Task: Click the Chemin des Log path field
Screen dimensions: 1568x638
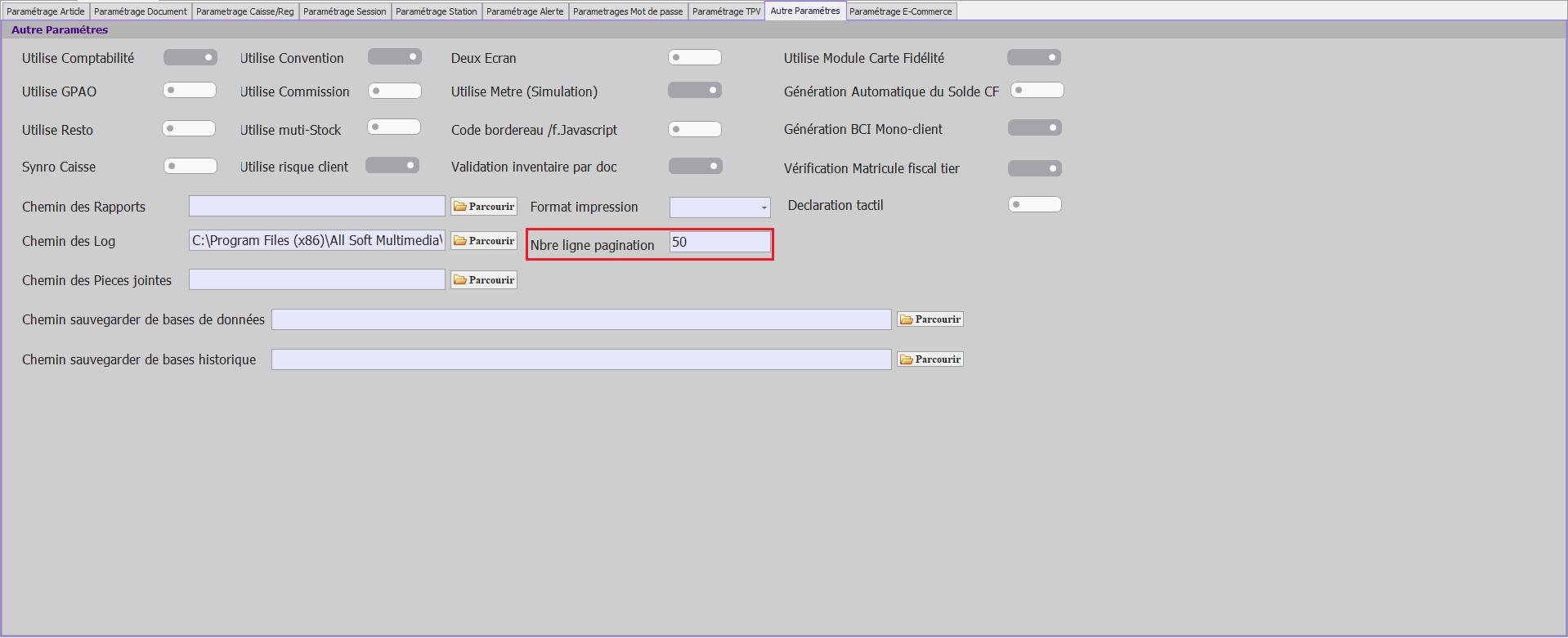Action: coord(317,240)
